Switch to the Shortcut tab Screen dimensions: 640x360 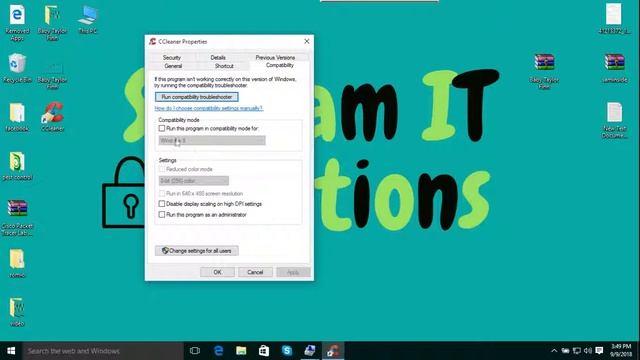(224, 66)
